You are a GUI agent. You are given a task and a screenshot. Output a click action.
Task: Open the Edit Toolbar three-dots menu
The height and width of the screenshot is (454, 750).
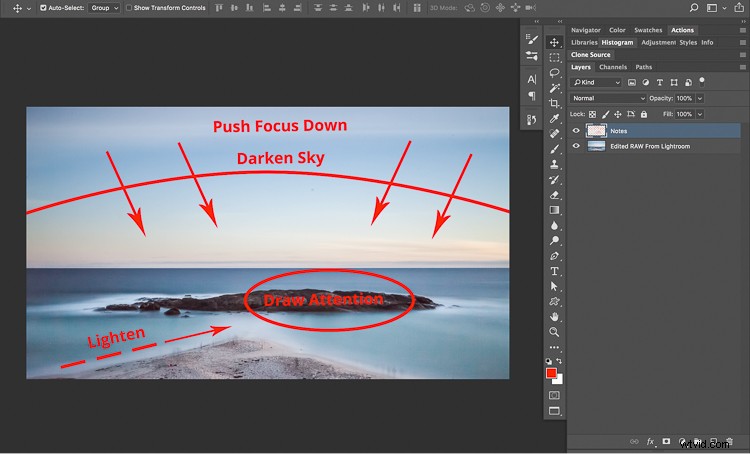pyautogui.click(x=554, y=347)
